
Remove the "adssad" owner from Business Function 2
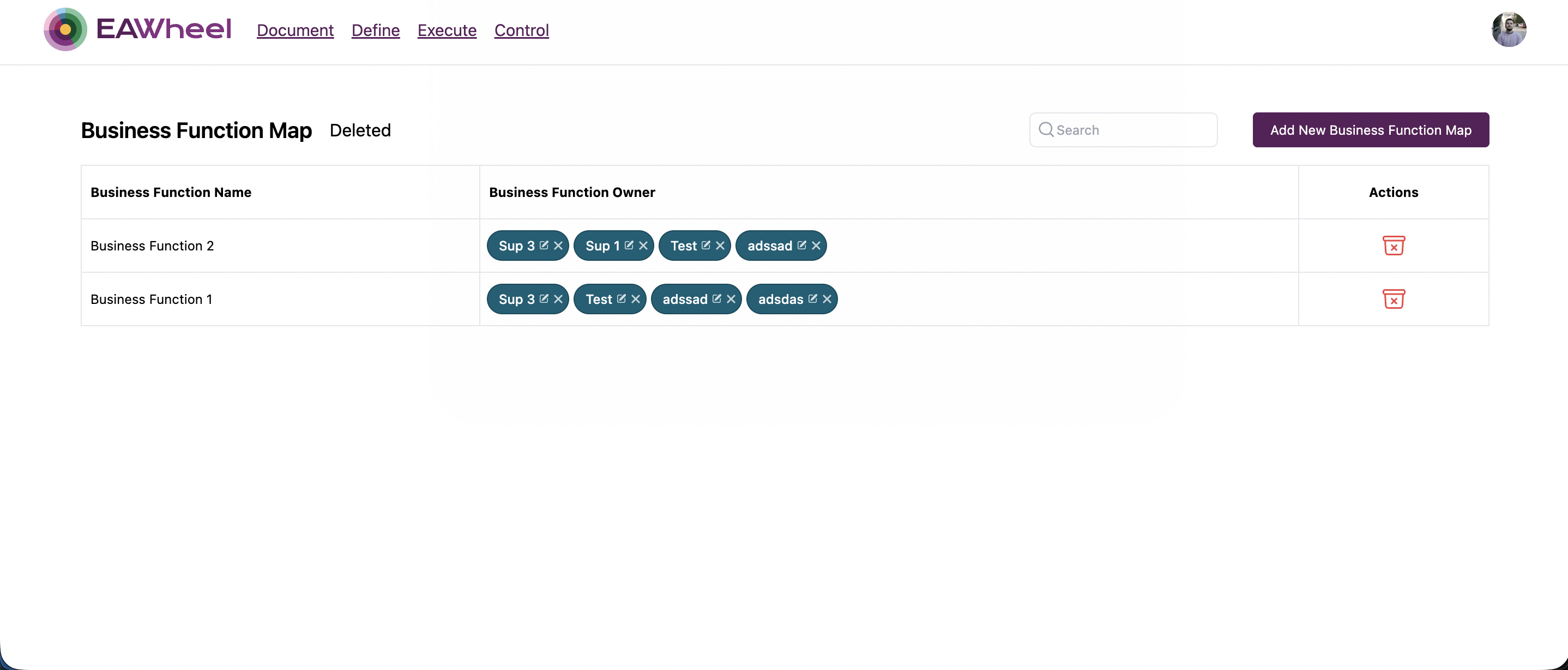coord(816,246)
